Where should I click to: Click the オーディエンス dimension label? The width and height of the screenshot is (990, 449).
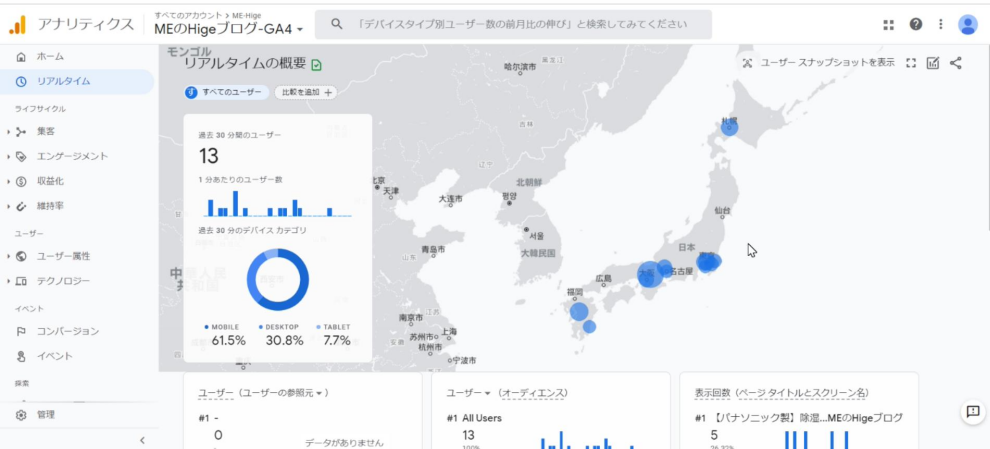(x=535, y=393)
